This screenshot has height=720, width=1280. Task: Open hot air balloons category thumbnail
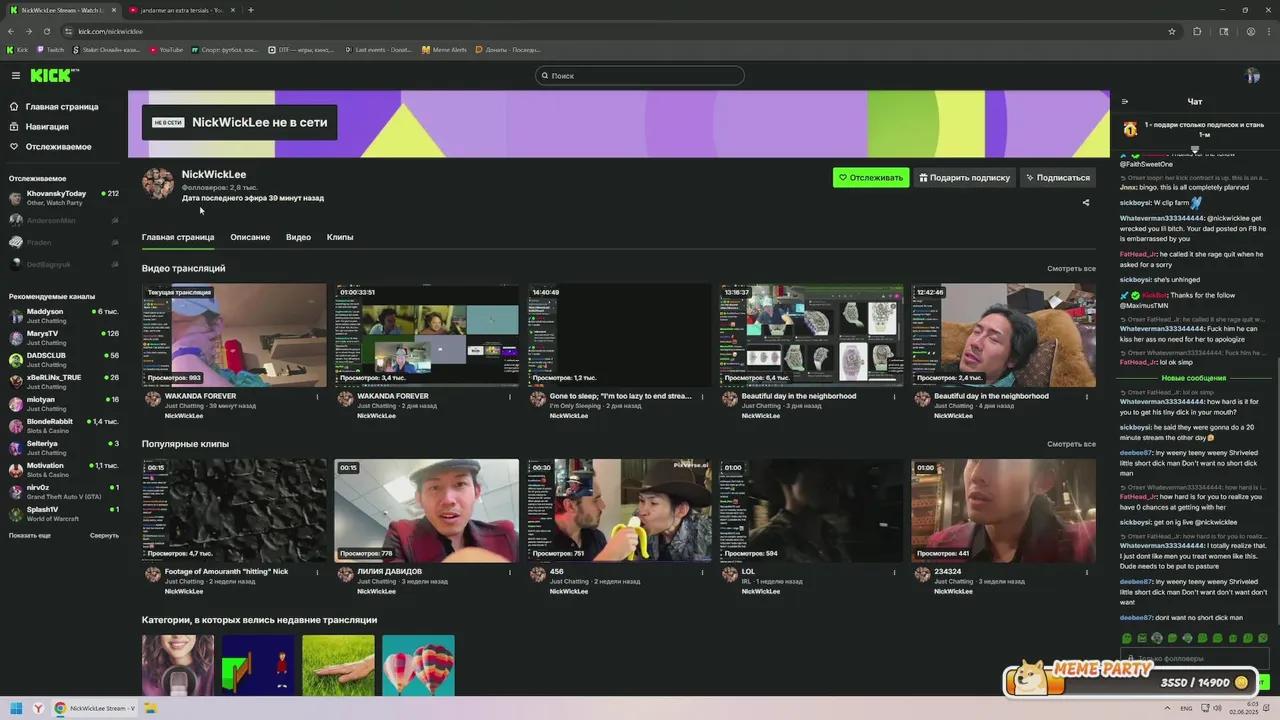click(x=418, y=665)
